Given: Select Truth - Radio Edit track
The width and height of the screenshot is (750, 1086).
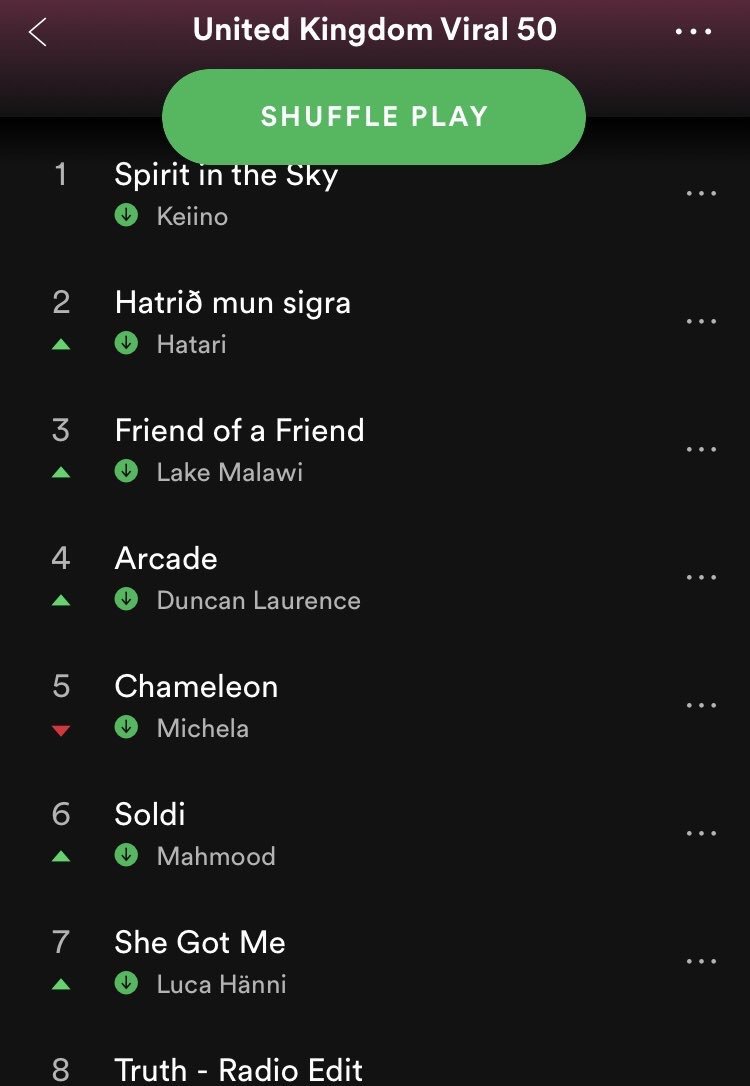Looking at the screenshot, I should click(x=238, y=1069).
